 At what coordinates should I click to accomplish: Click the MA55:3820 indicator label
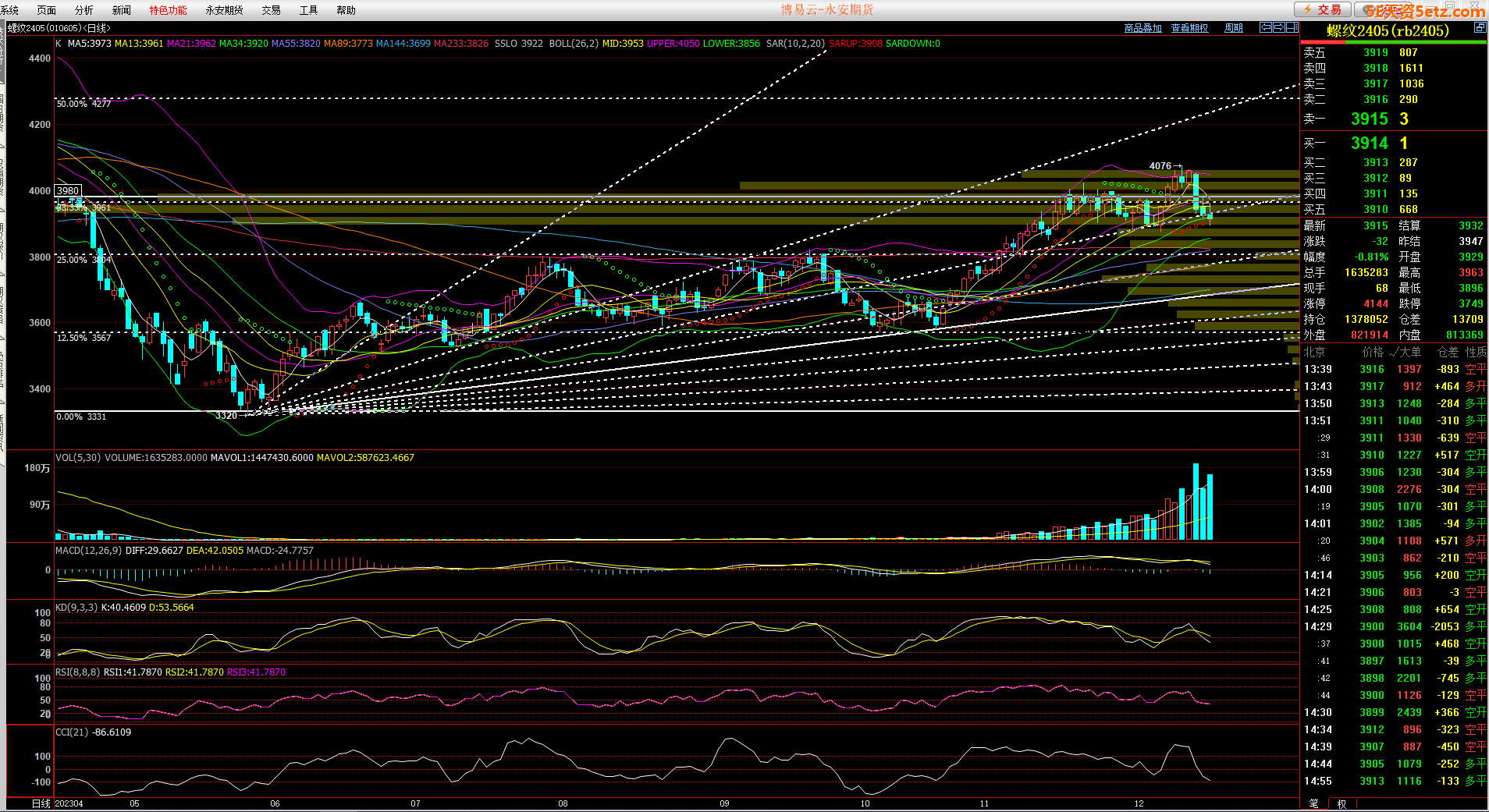click(x=296, y=44)
